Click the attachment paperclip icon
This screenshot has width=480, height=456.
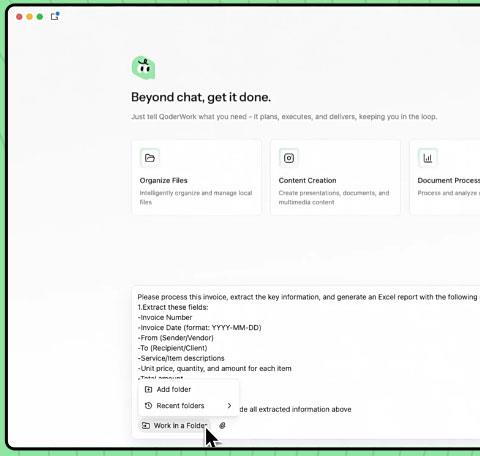[x=222, y=425]
